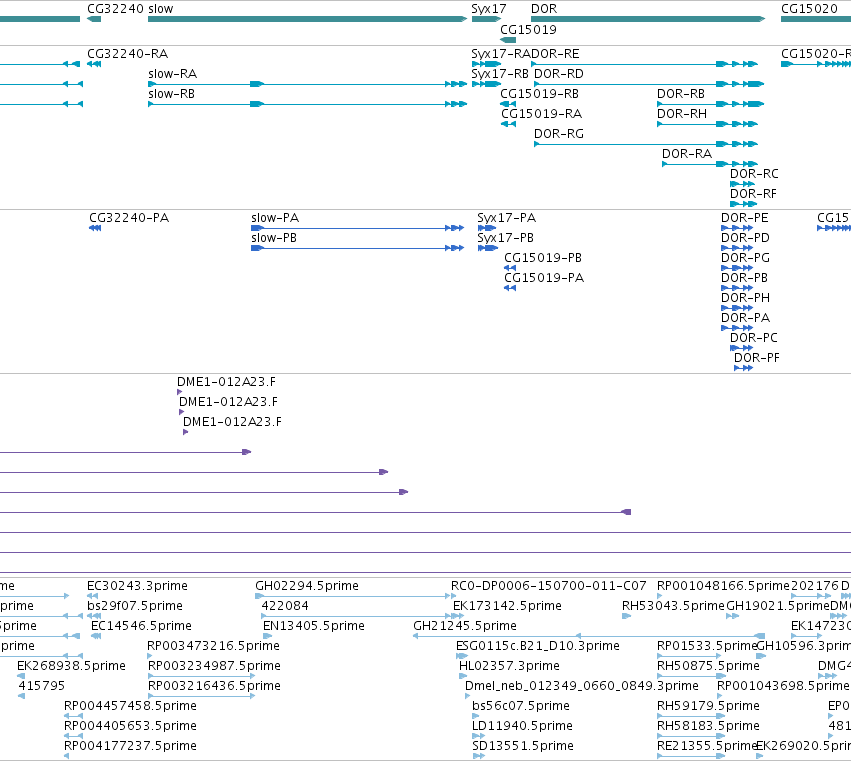The image size is (851, 761).
Task: Open the slow-RB transcript
Action: pyautogui.click(x=307, y=104)
